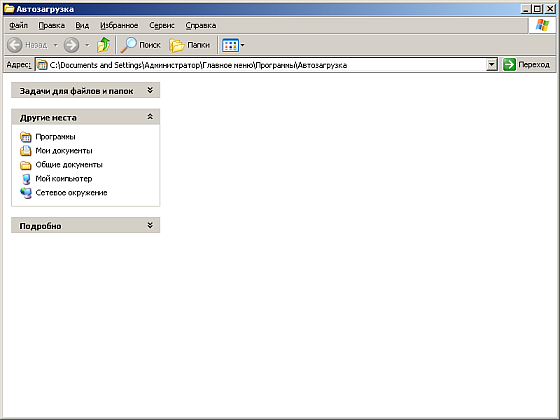Go up one folder level
The width and height of the screenshot is (560, 420).
(x=104, y=45)
